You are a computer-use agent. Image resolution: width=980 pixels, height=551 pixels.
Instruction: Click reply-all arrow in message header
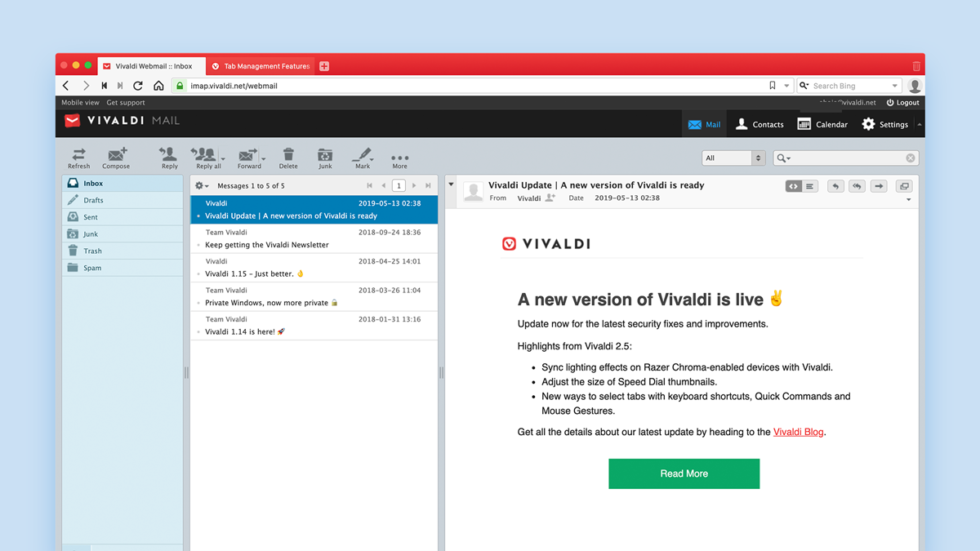(x=857, y=186)
